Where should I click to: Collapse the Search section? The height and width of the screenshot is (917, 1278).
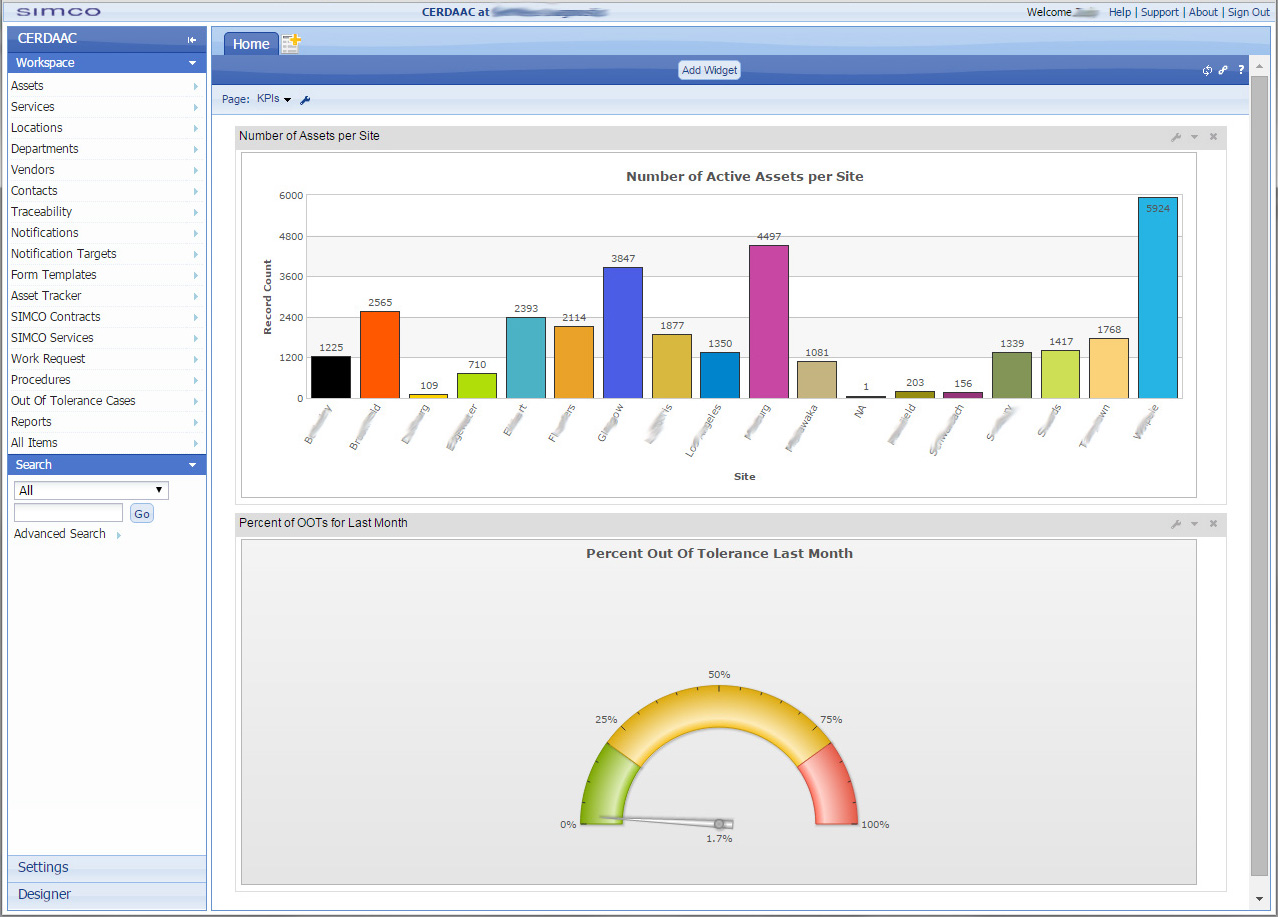(x=192, y=465)
